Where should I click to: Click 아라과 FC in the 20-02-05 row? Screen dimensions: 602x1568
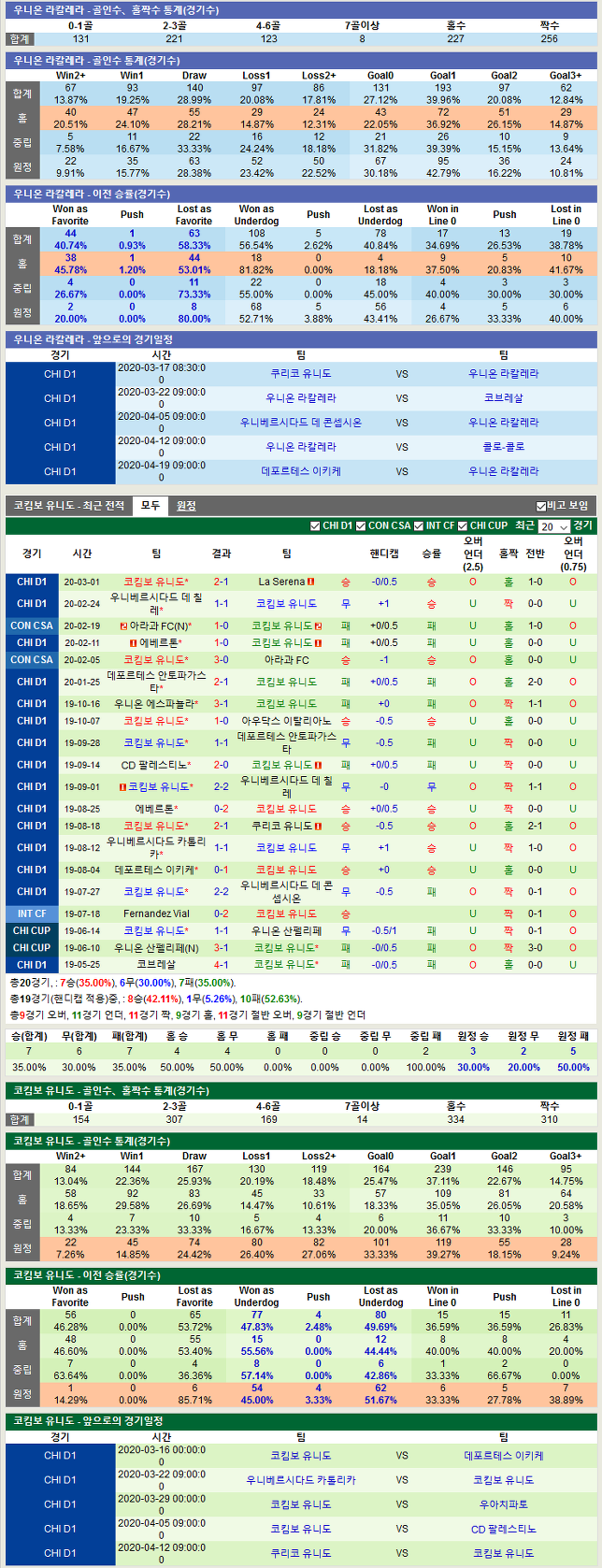[x=286, y=660]
